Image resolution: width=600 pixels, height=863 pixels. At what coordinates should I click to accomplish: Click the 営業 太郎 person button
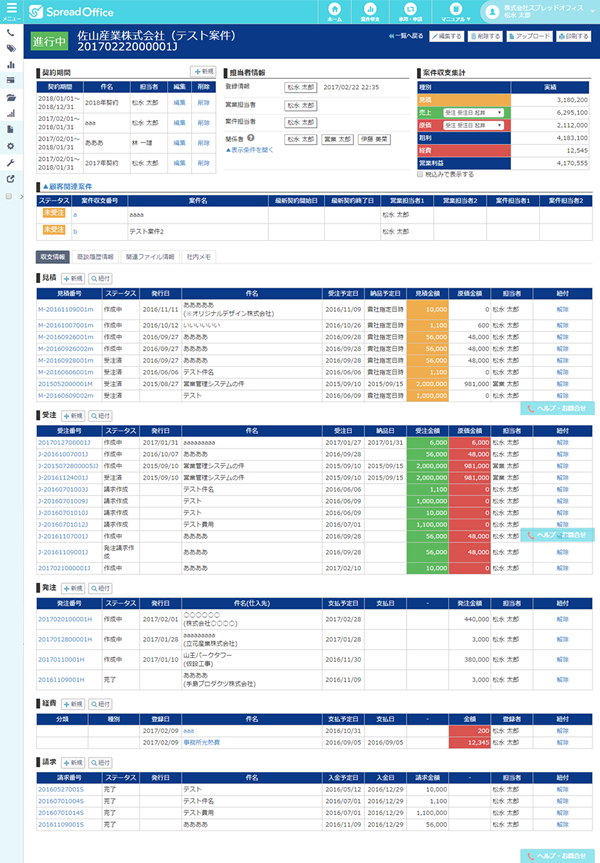click(x=337, y=140)
